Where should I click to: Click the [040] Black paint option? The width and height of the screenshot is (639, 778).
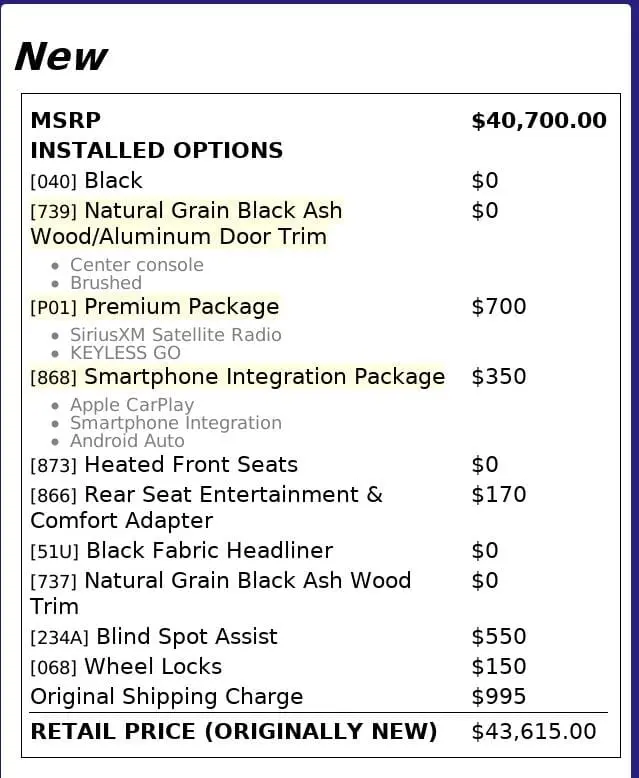pos(112,181)
